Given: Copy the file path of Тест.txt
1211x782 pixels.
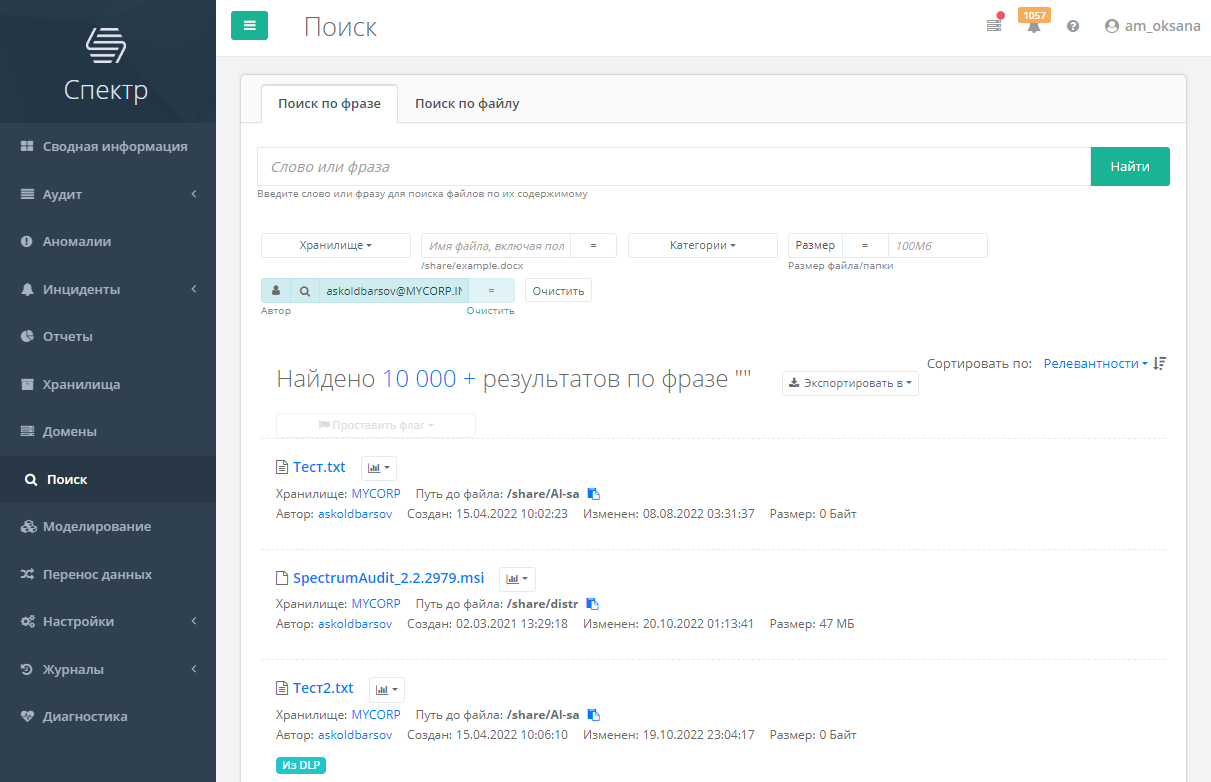Looking at the screenshot, I should click(x=593, y=494).
